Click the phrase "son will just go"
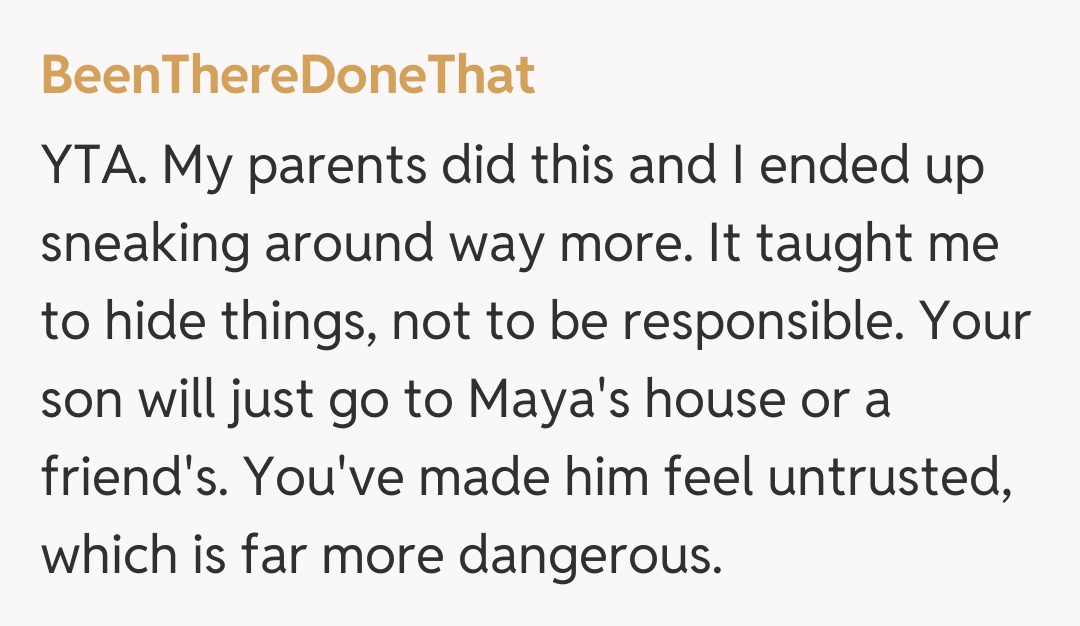Screen dimensions: 1080x626 click(200, 401)
